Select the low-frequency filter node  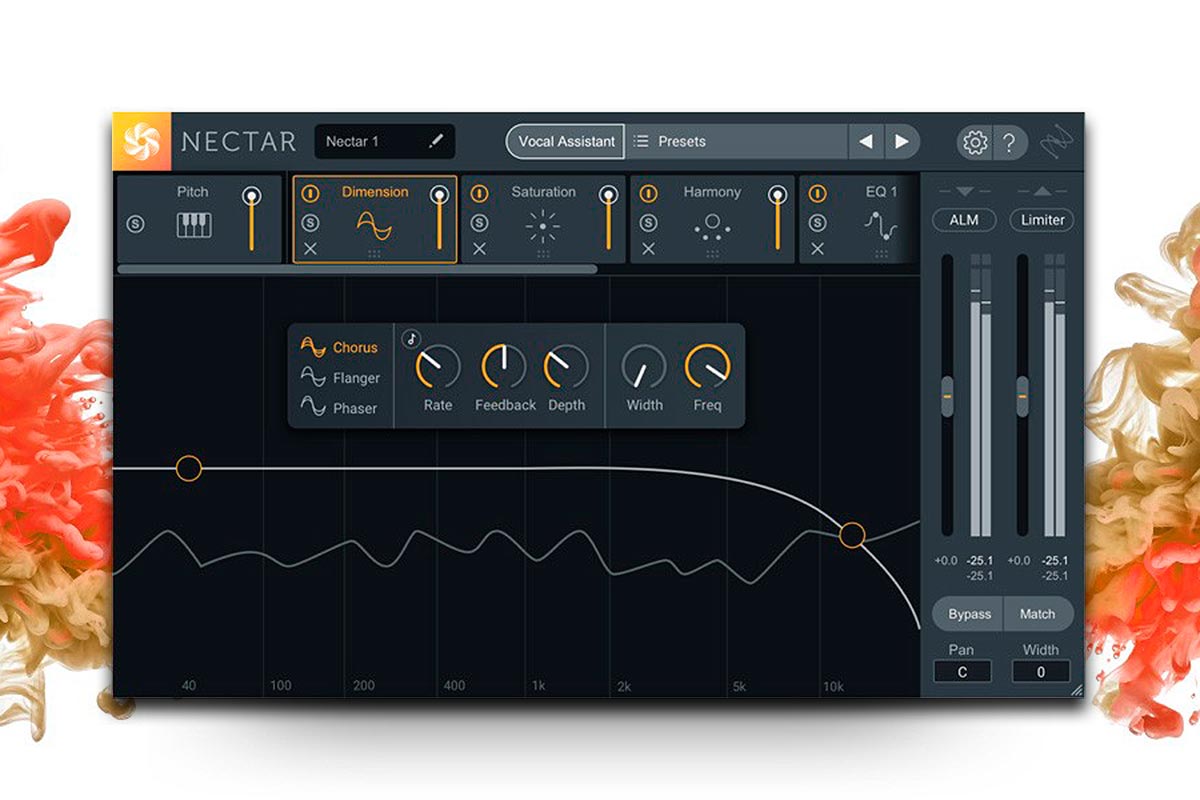pos(189,468)
